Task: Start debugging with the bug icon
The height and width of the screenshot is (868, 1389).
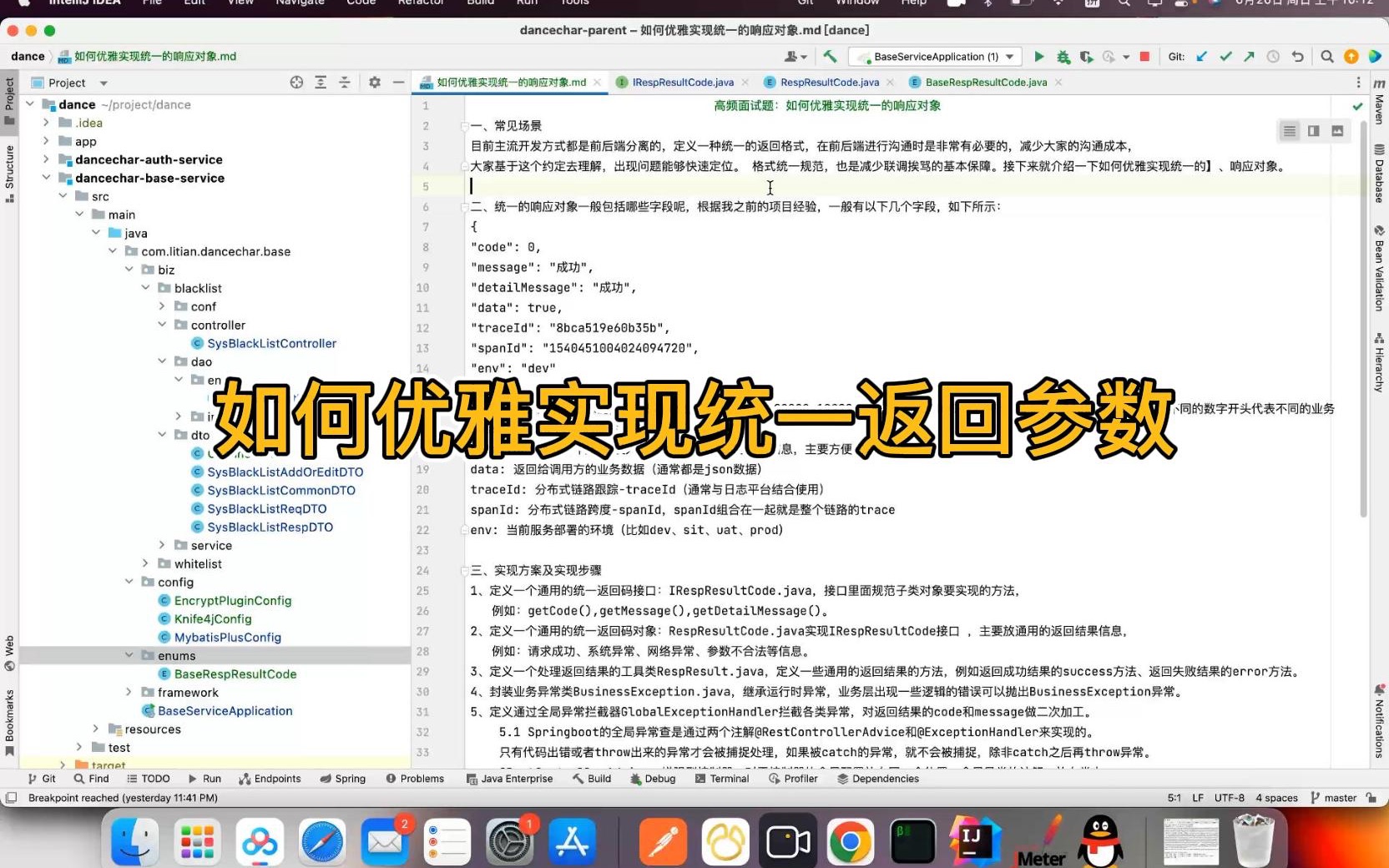Action: click(1063, 57)
